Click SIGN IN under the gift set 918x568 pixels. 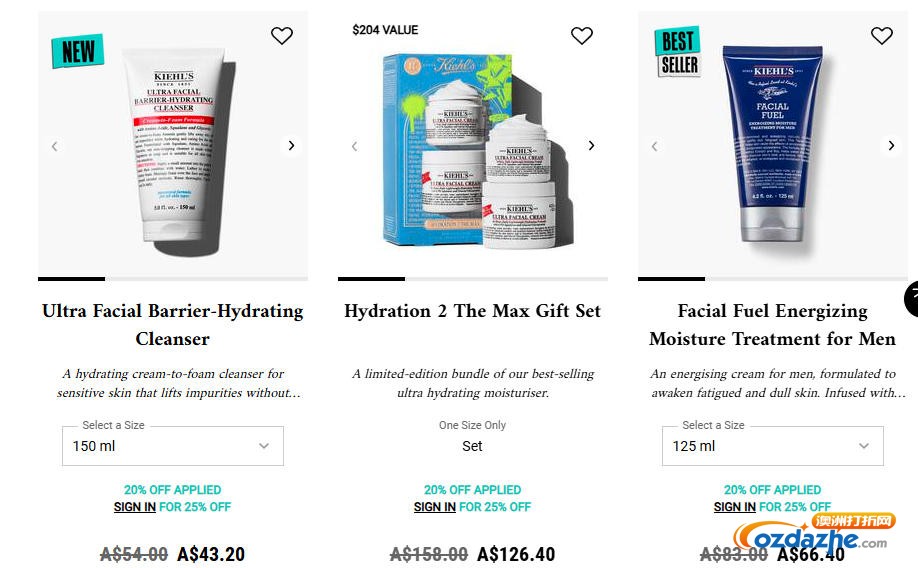pos(434,507)
